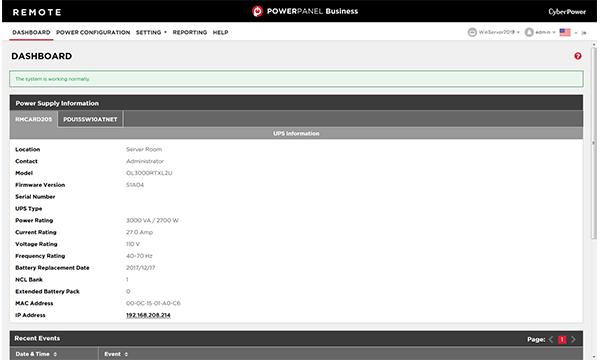Click the admin user avatar icon
Screen dimensions: 600x360
[529, 33]
